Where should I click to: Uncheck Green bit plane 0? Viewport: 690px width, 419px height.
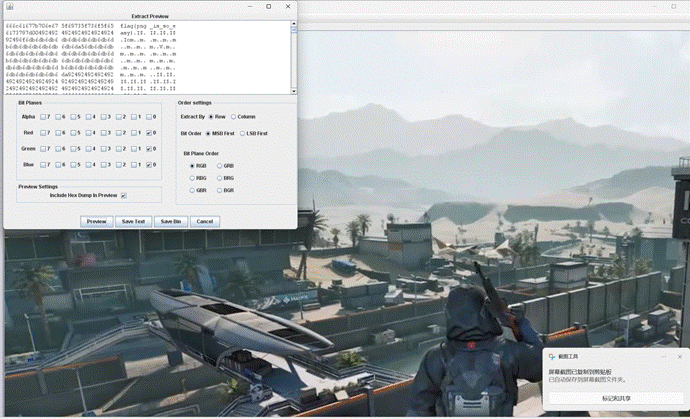[149, 149]
